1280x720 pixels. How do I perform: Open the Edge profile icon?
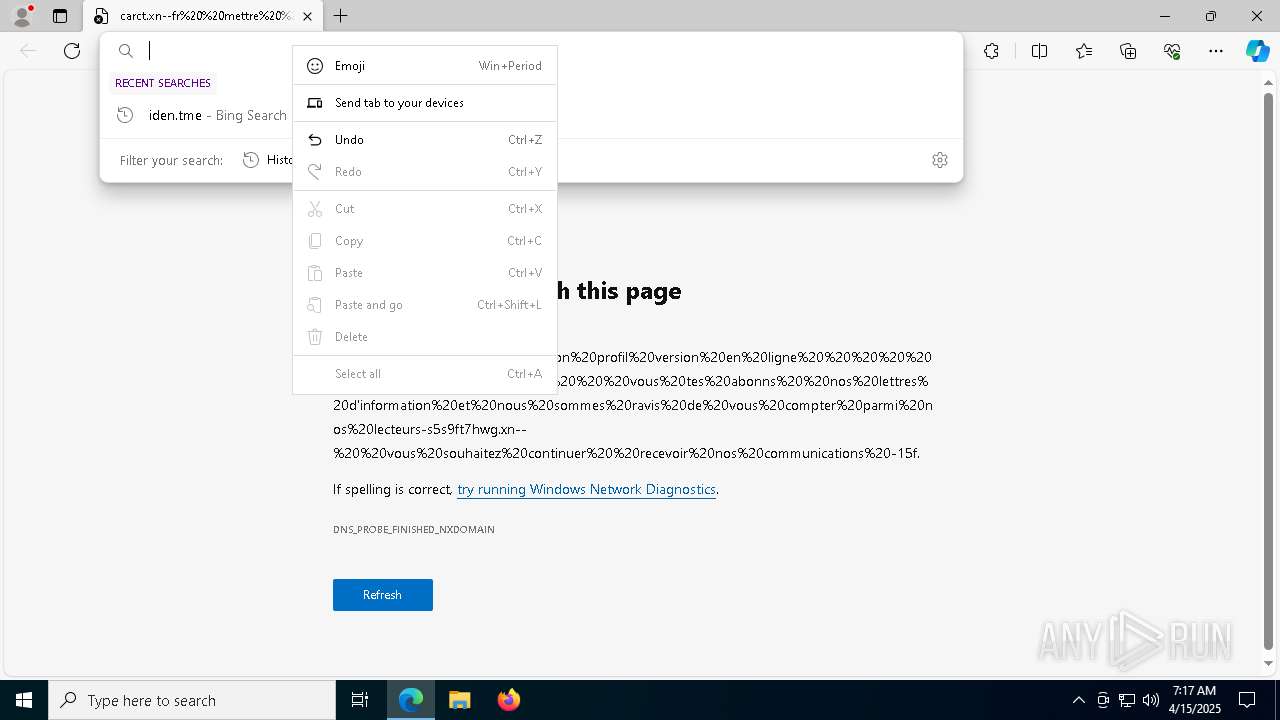(22, 16)
